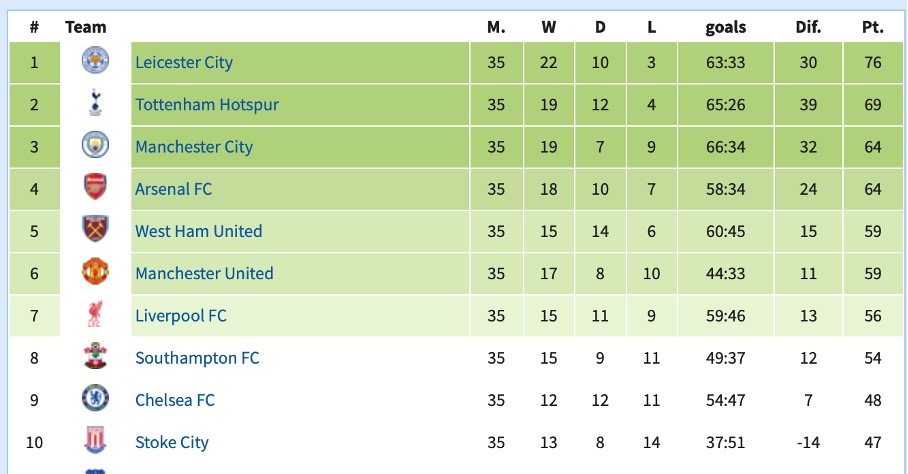Click the Southampton FC crest icon
This screenshot has height=474, width=908.
(95, 357)
